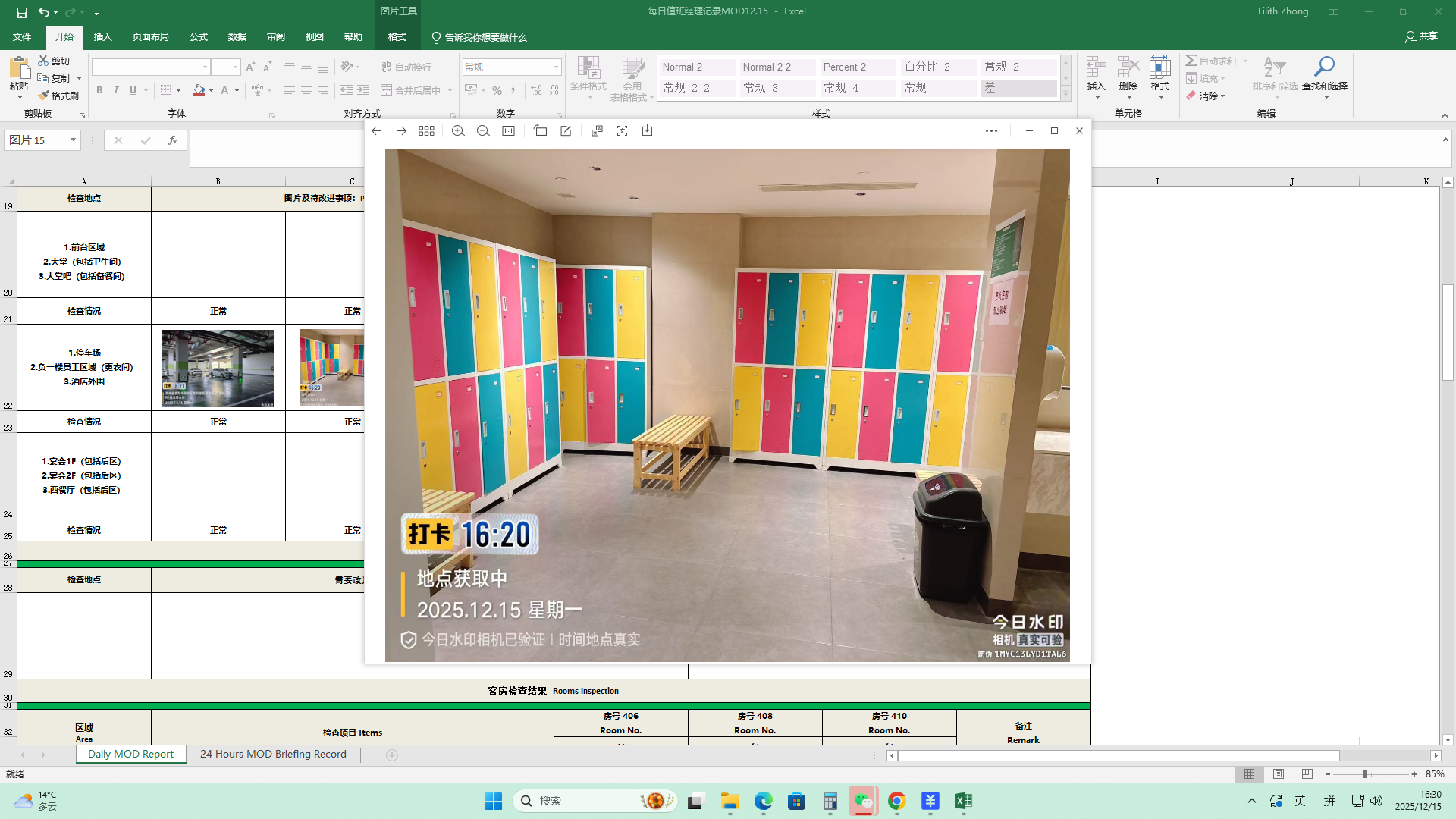Click the 共享 share button
This screenshot has width=1456, height=819.
[x=1421, y=36]
